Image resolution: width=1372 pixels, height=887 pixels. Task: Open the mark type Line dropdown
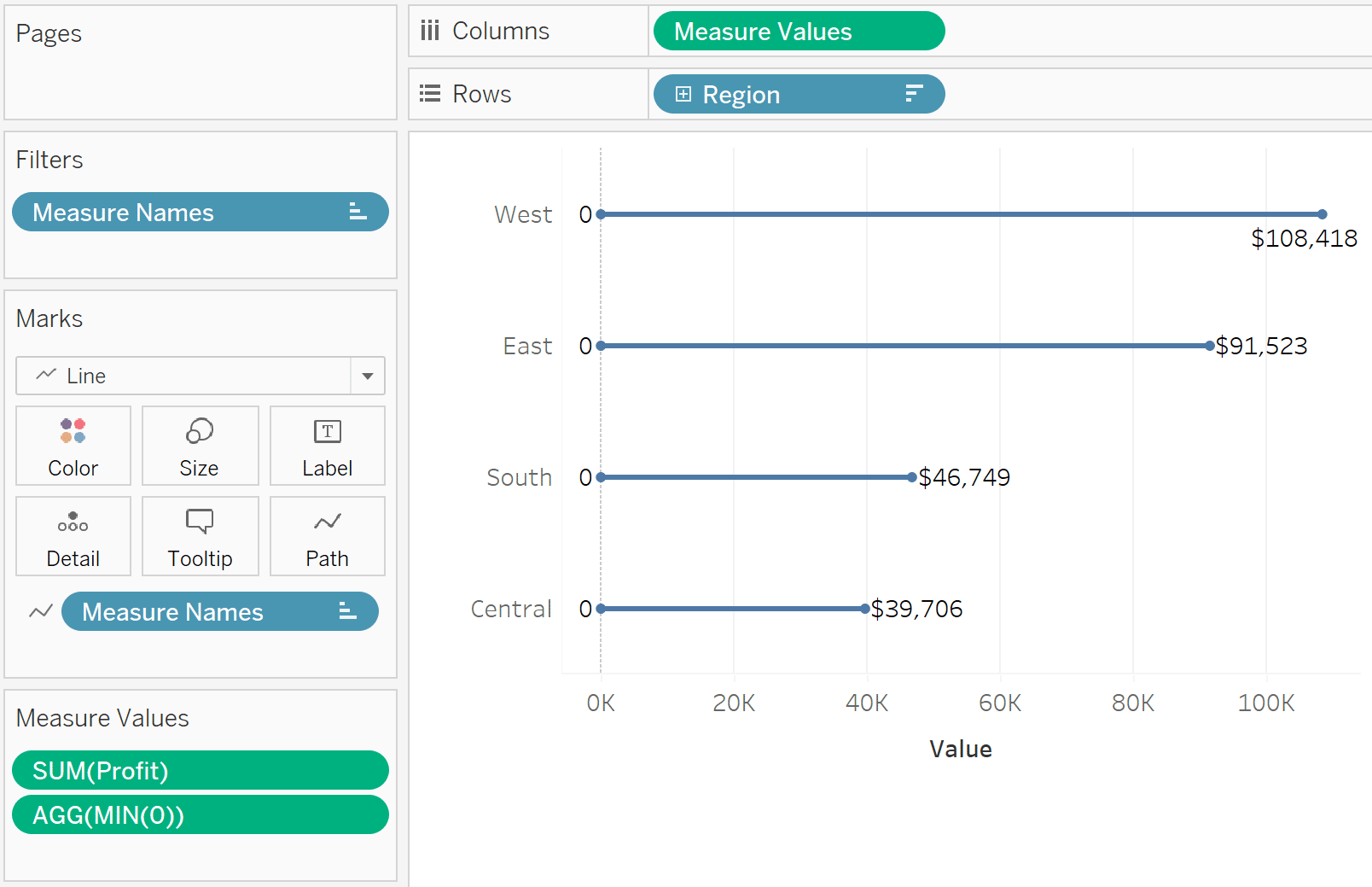[201, 376]
